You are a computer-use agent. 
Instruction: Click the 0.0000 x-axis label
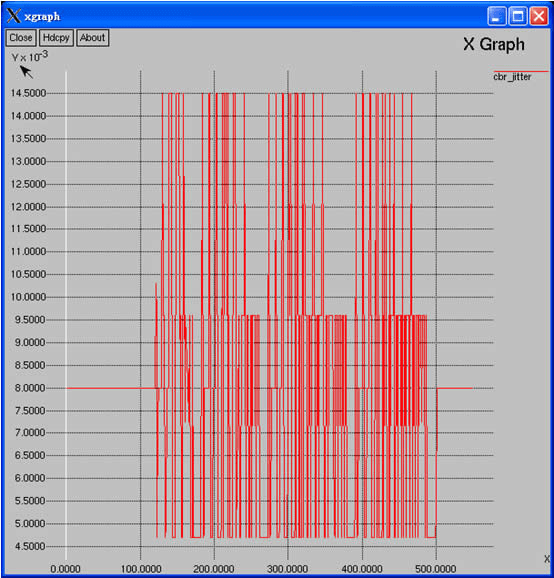65,569
